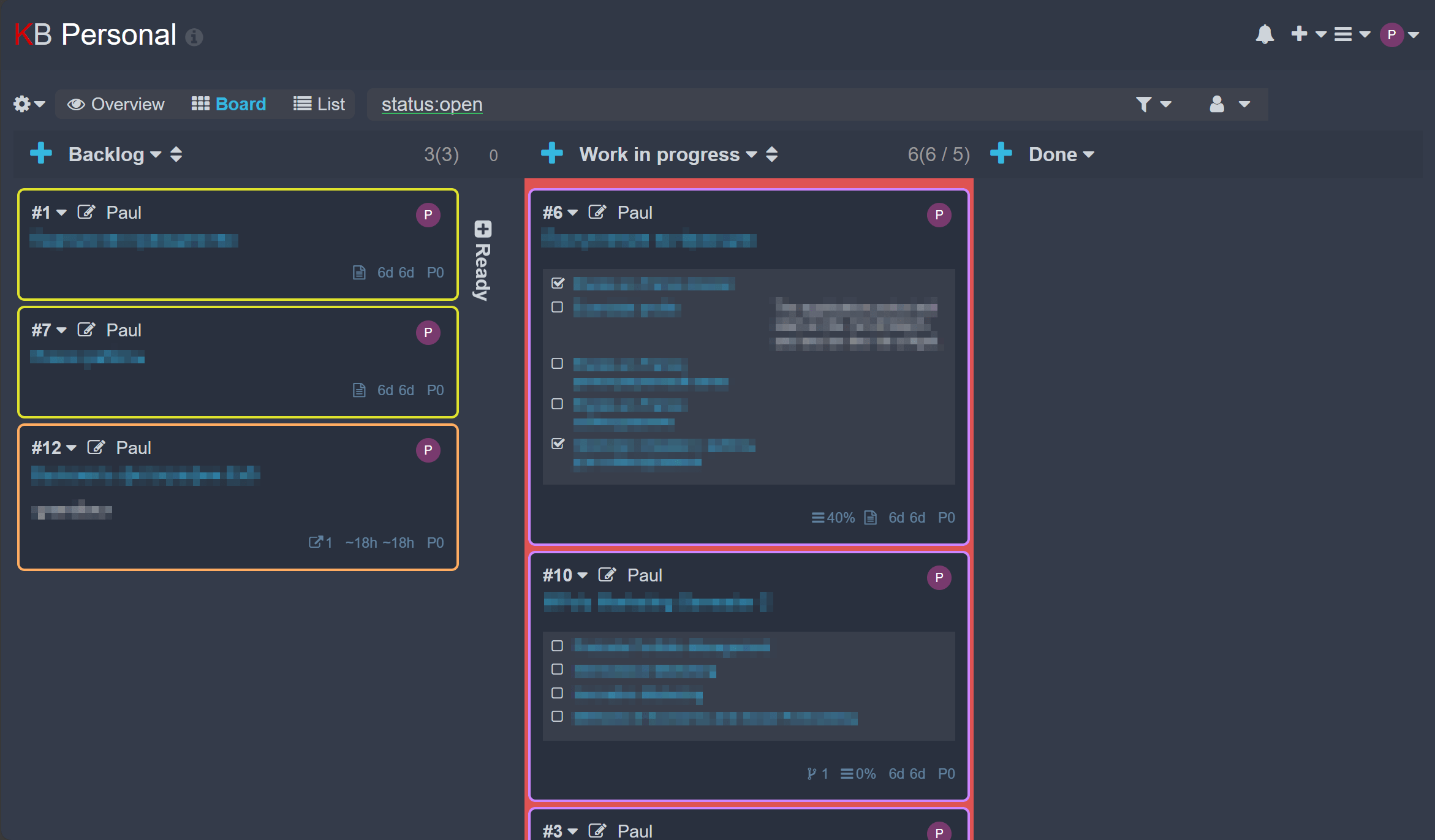Edit task #1 with the pencil icon
Screen dimensions: 1435x840
tap(86, 212)
